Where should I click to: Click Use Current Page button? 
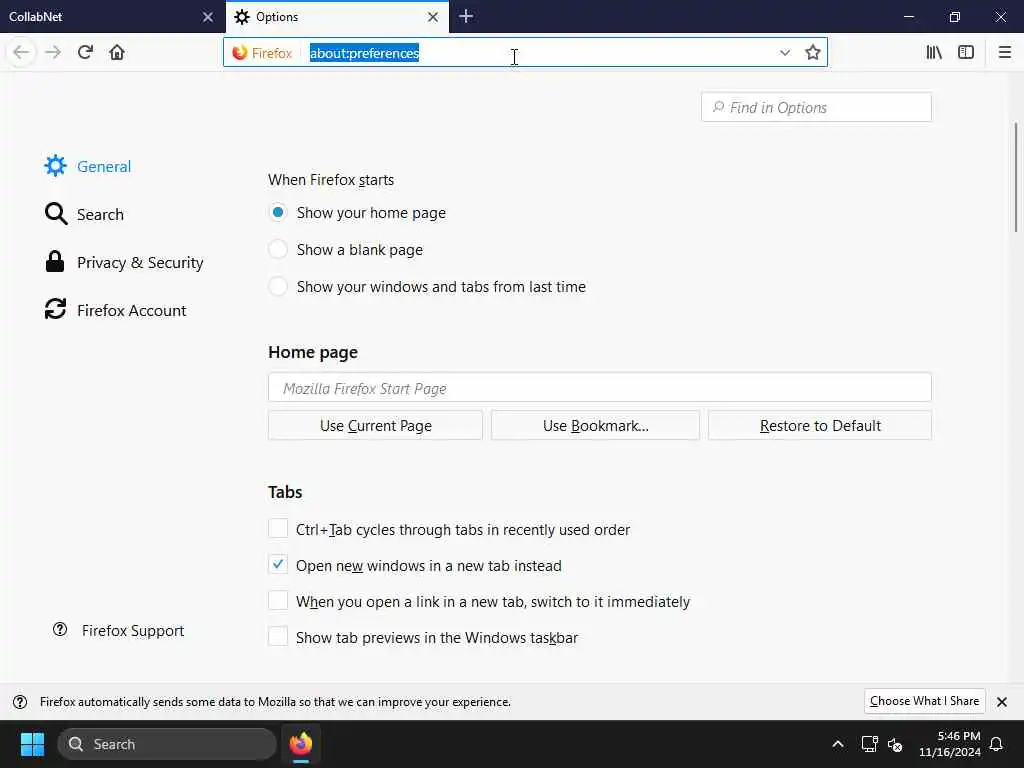[376, 426]
